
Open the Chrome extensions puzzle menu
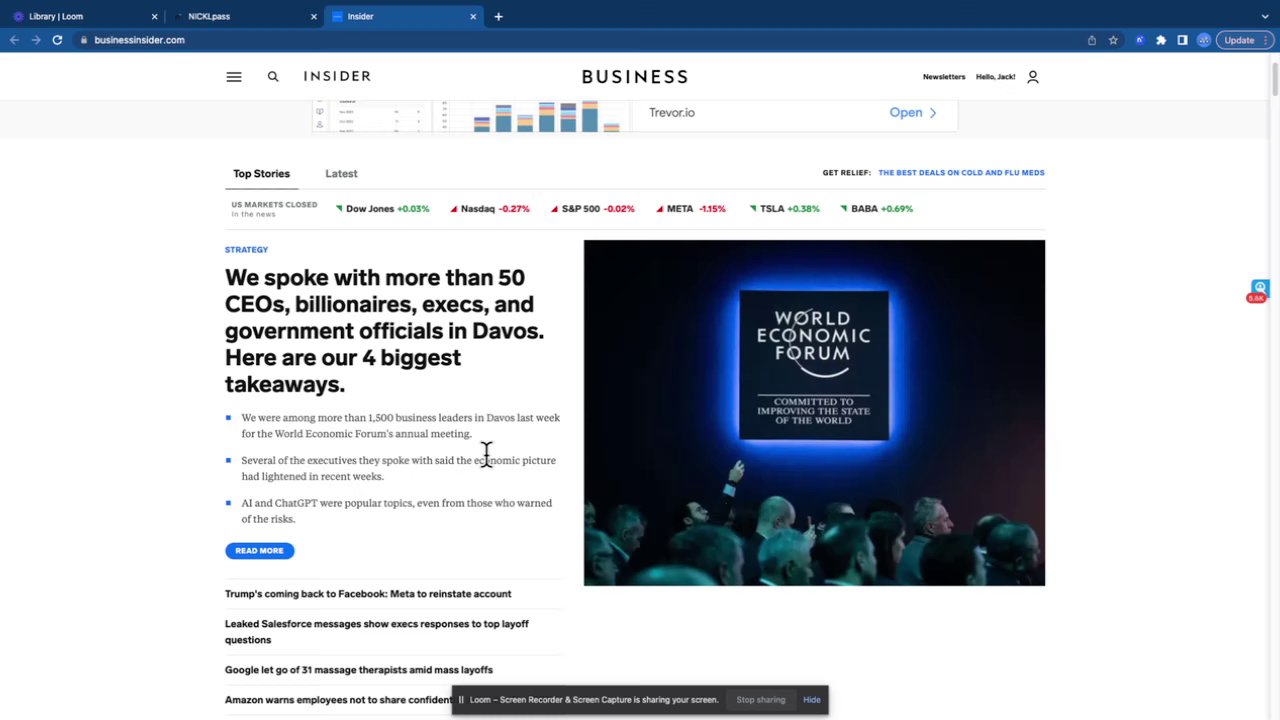click(x=1161, y=40)
